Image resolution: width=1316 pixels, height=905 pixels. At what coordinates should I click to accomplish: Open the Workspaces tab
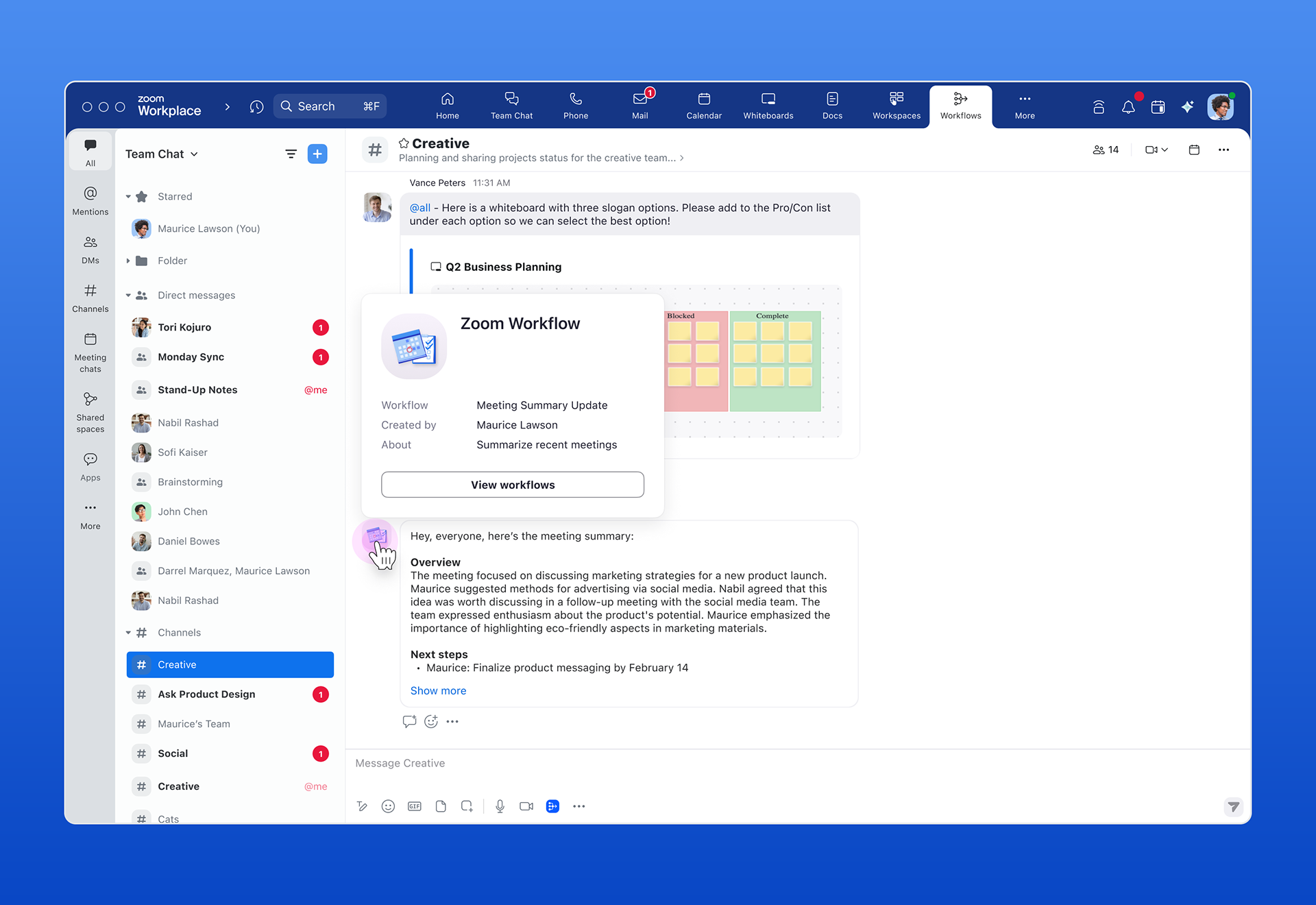(897, 106)
